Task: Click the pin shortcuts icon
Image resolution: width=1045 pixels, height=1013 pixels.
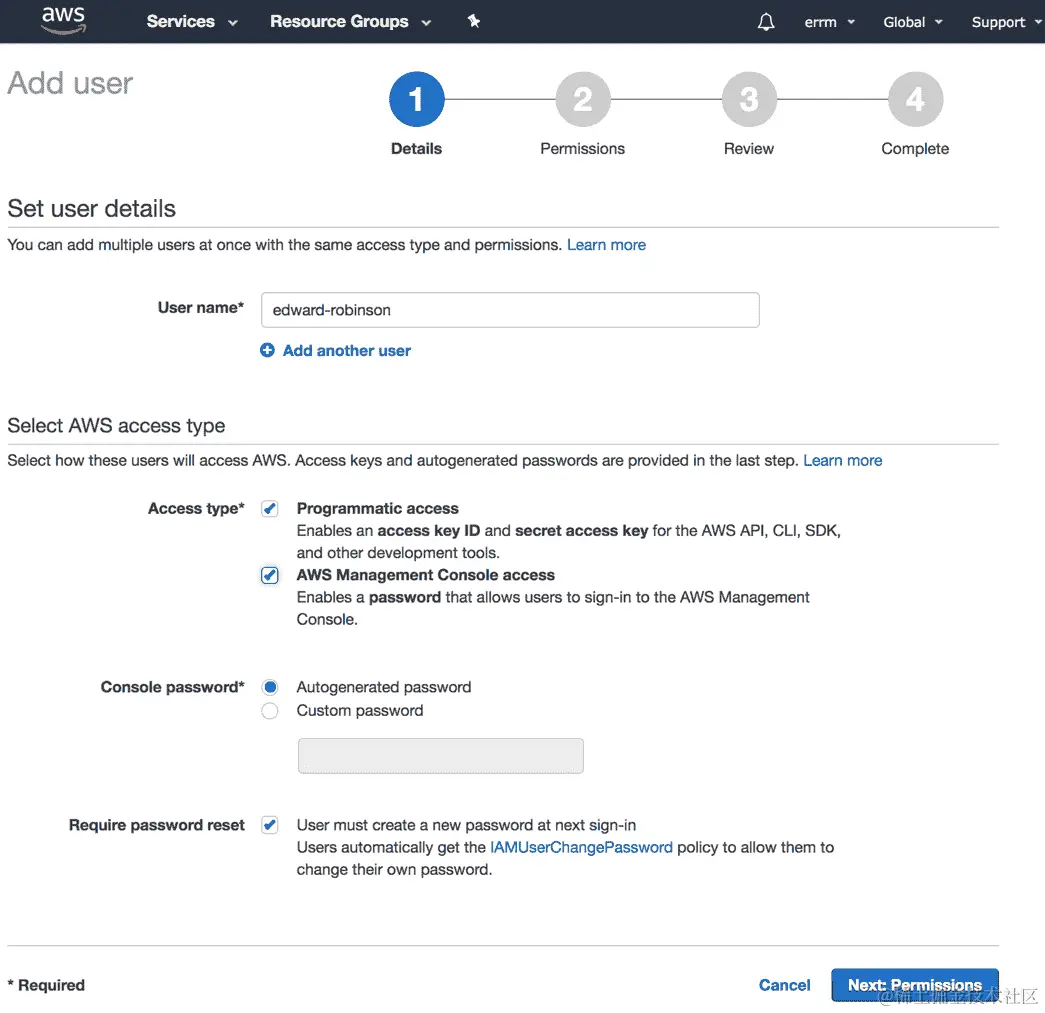Action: [x=474, y=21]
